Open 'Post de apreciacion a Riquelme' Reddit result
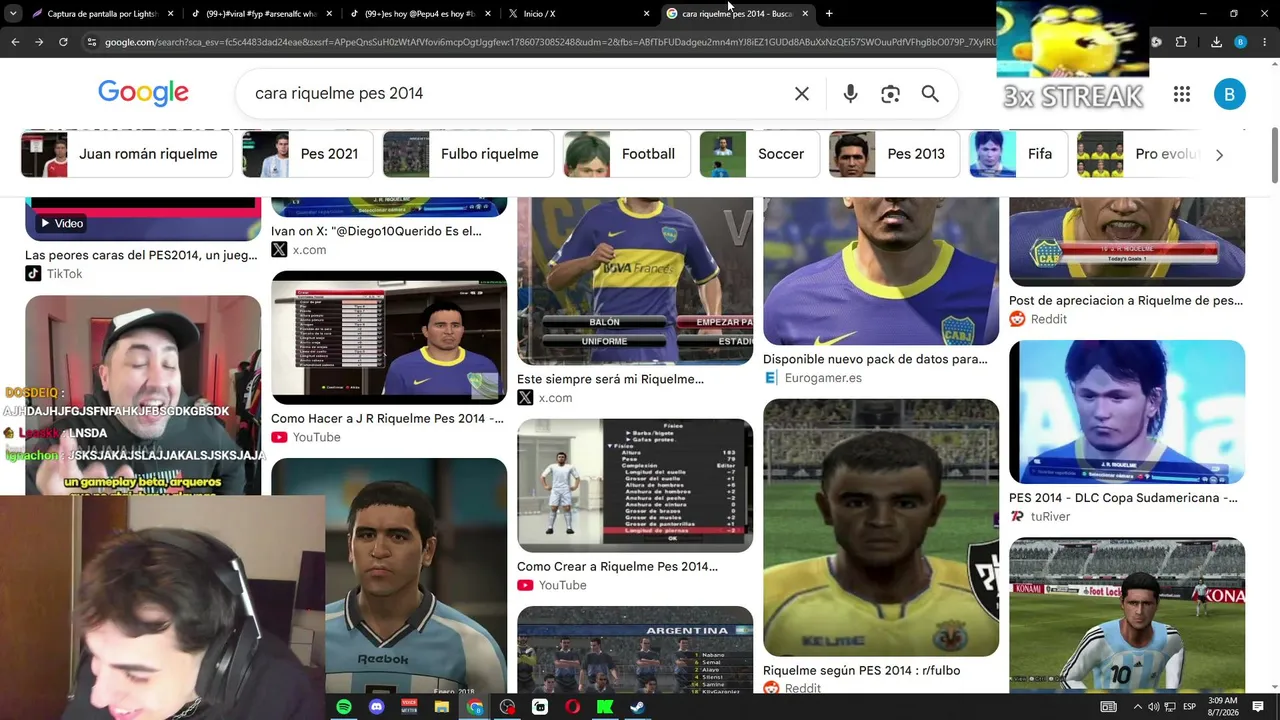Screen dimensions: 1280x720 (x=1126, y=301)
